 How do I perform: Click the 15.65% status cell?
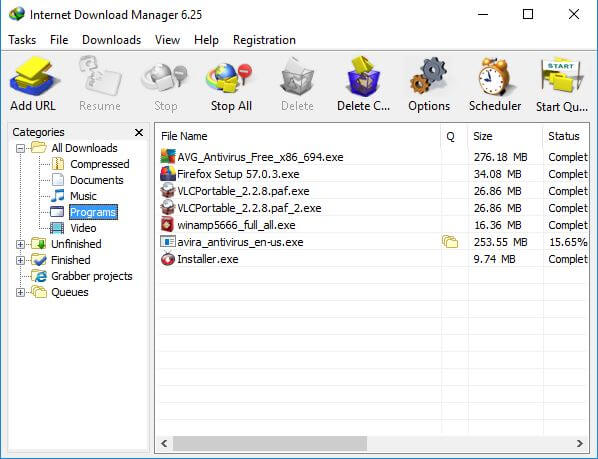[x=568, y=242]
